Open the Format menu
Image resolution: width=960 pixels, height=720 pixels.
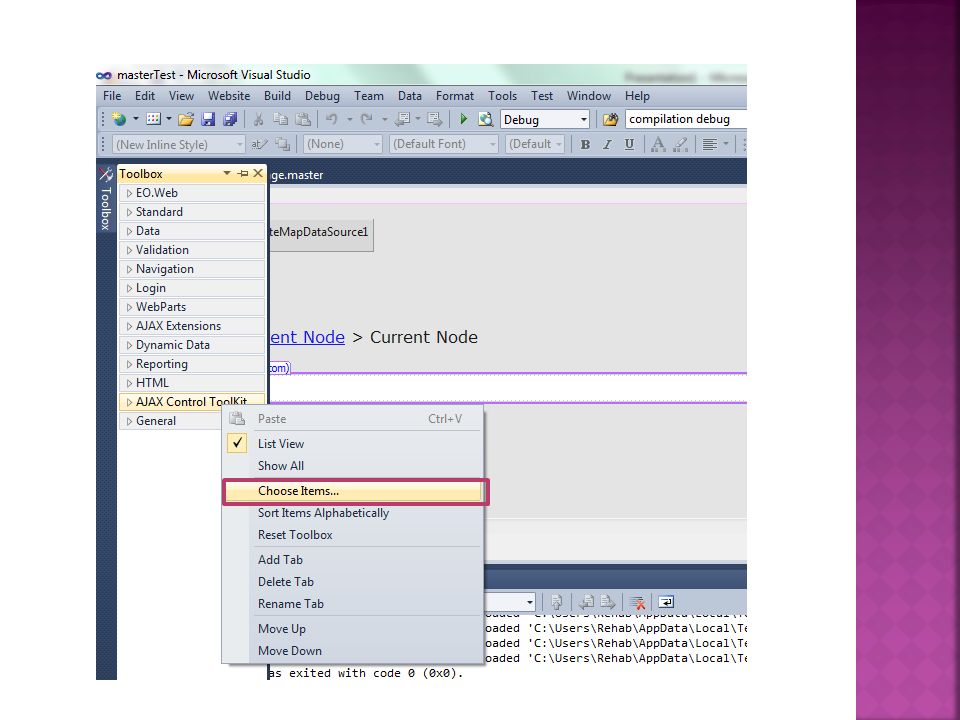pos(455,96)
